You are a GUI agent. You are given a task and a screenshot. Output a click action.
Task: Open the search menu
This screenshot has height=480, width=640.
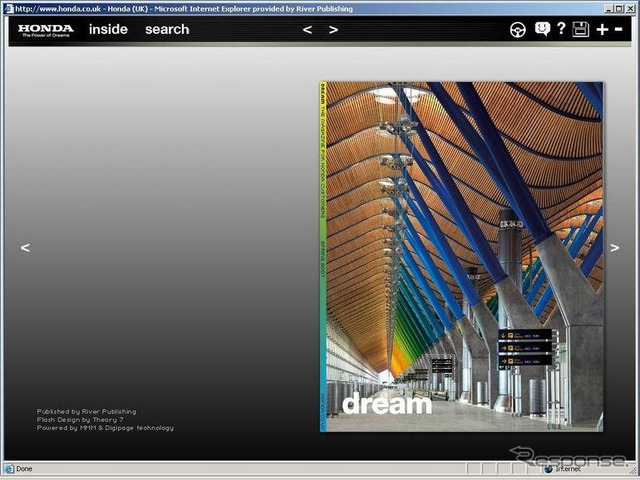(x=167, y=29)
